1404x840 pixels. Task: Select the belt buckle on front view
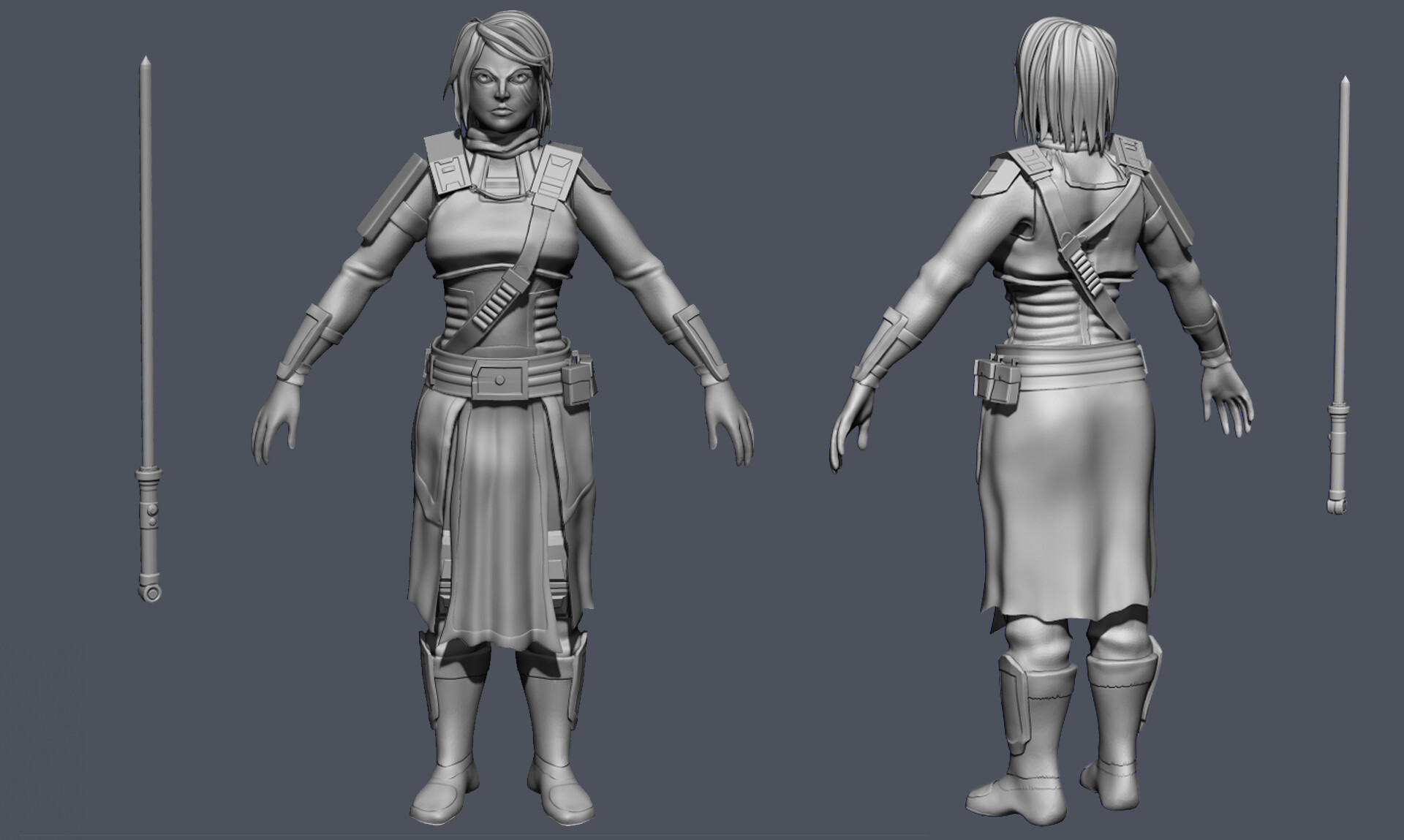click(499, 379)
